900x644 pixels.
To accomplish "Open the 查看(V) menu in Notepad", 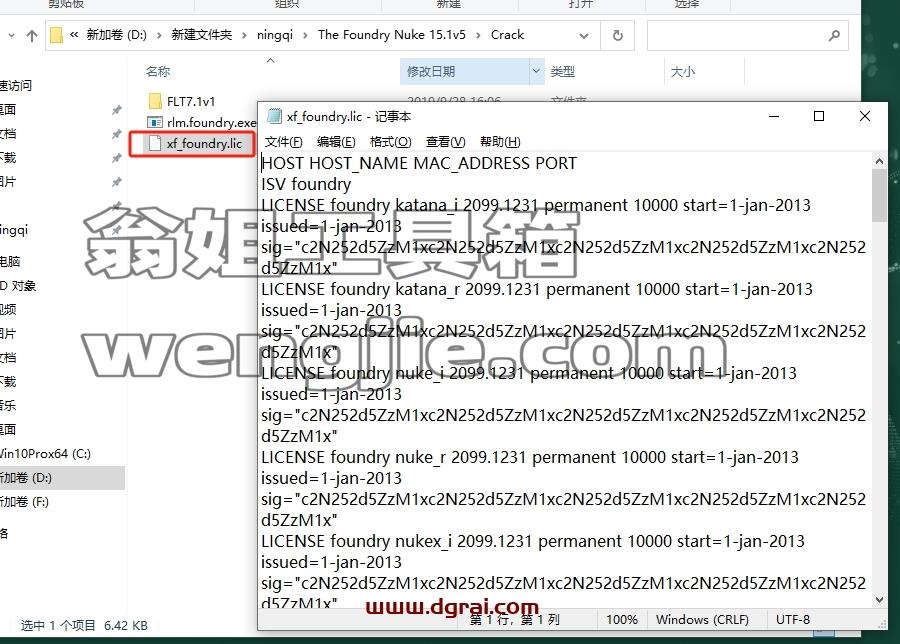I will pos(445,142).
